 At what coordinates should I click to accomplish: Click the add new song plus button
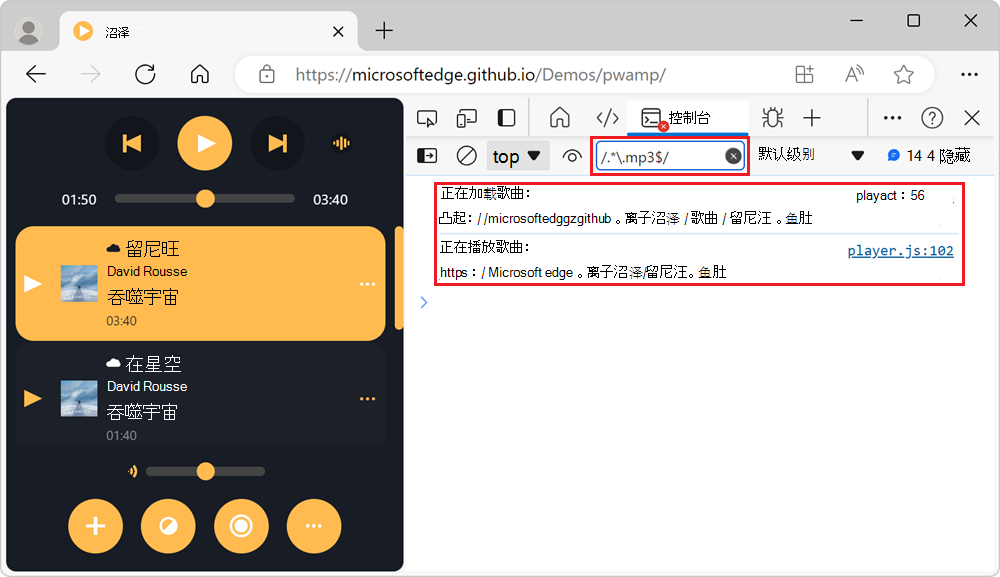(95, 526)
